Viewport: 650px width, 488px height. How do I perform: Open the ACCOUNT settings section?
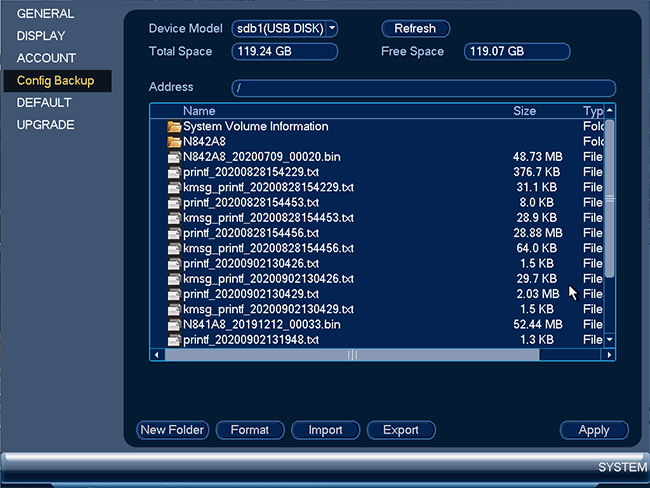(46, 58)
